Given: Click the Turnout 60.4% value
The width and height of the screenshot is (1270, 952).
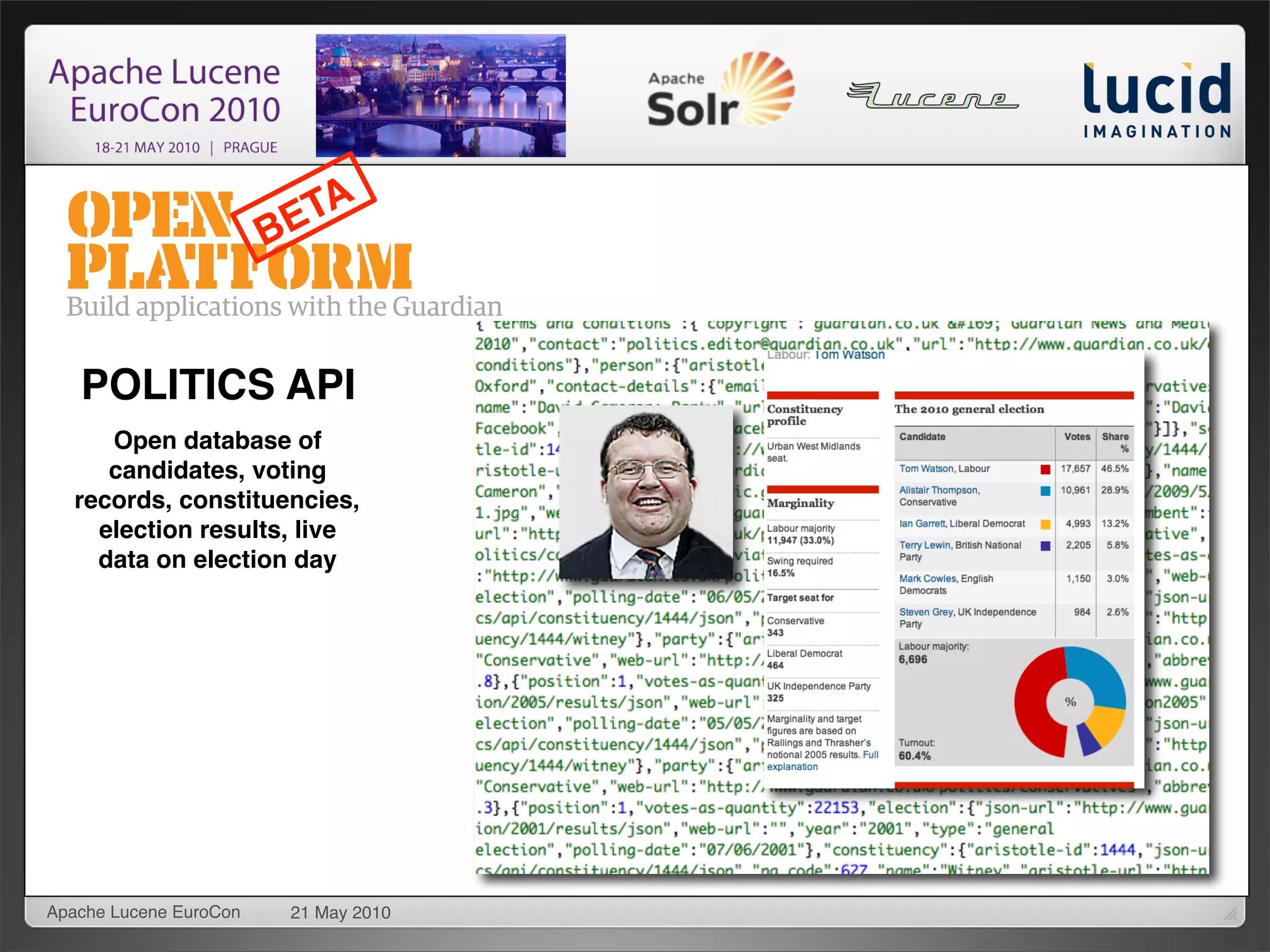Looking at the screenshot, I should point(915,756).
